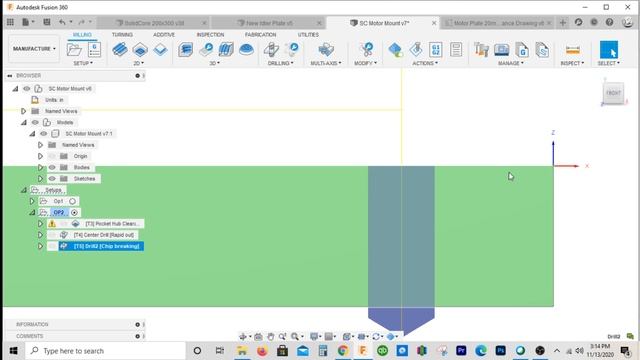Toggle visibility of Origin folder
Image resolution: width=640 pixels, height=360 pixels.
52,156
